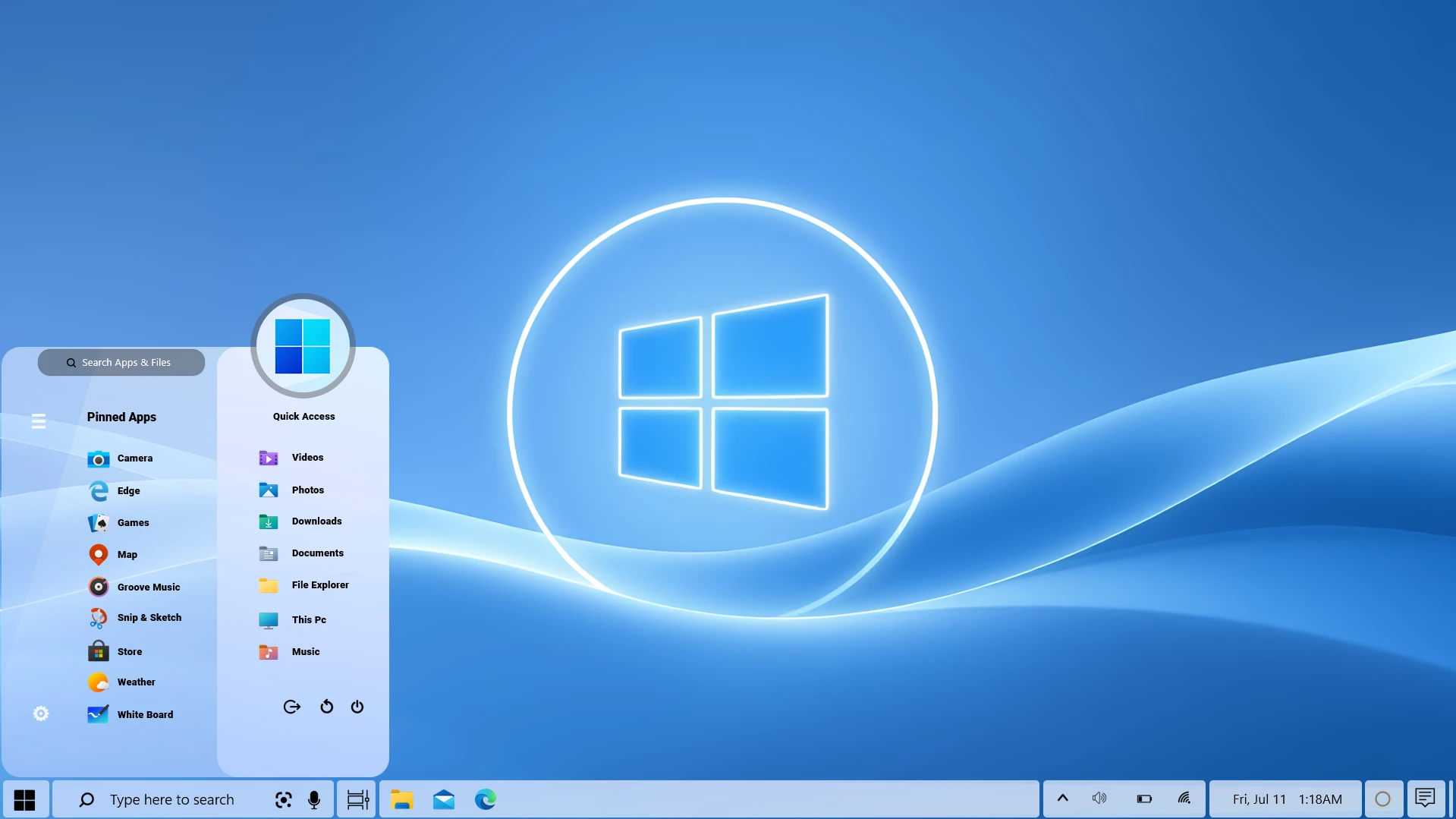Open the Weather icon
Screen dimensions: 1456x819
click(x=99, y=682)
